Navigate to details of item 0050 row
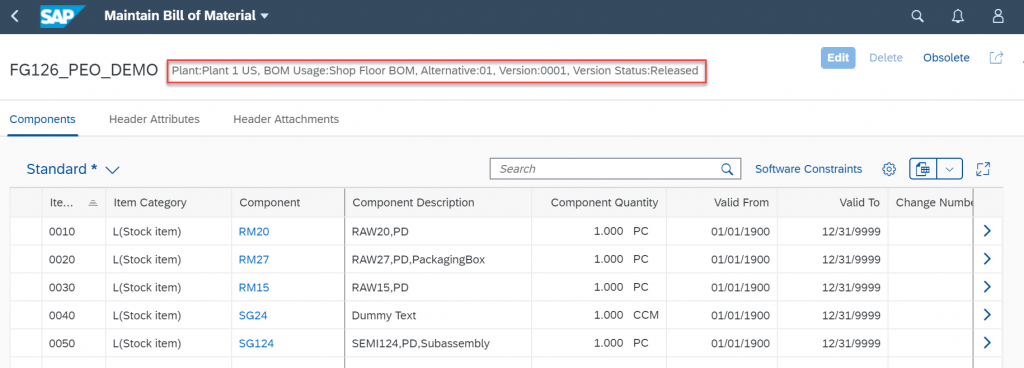 [987, 343]
